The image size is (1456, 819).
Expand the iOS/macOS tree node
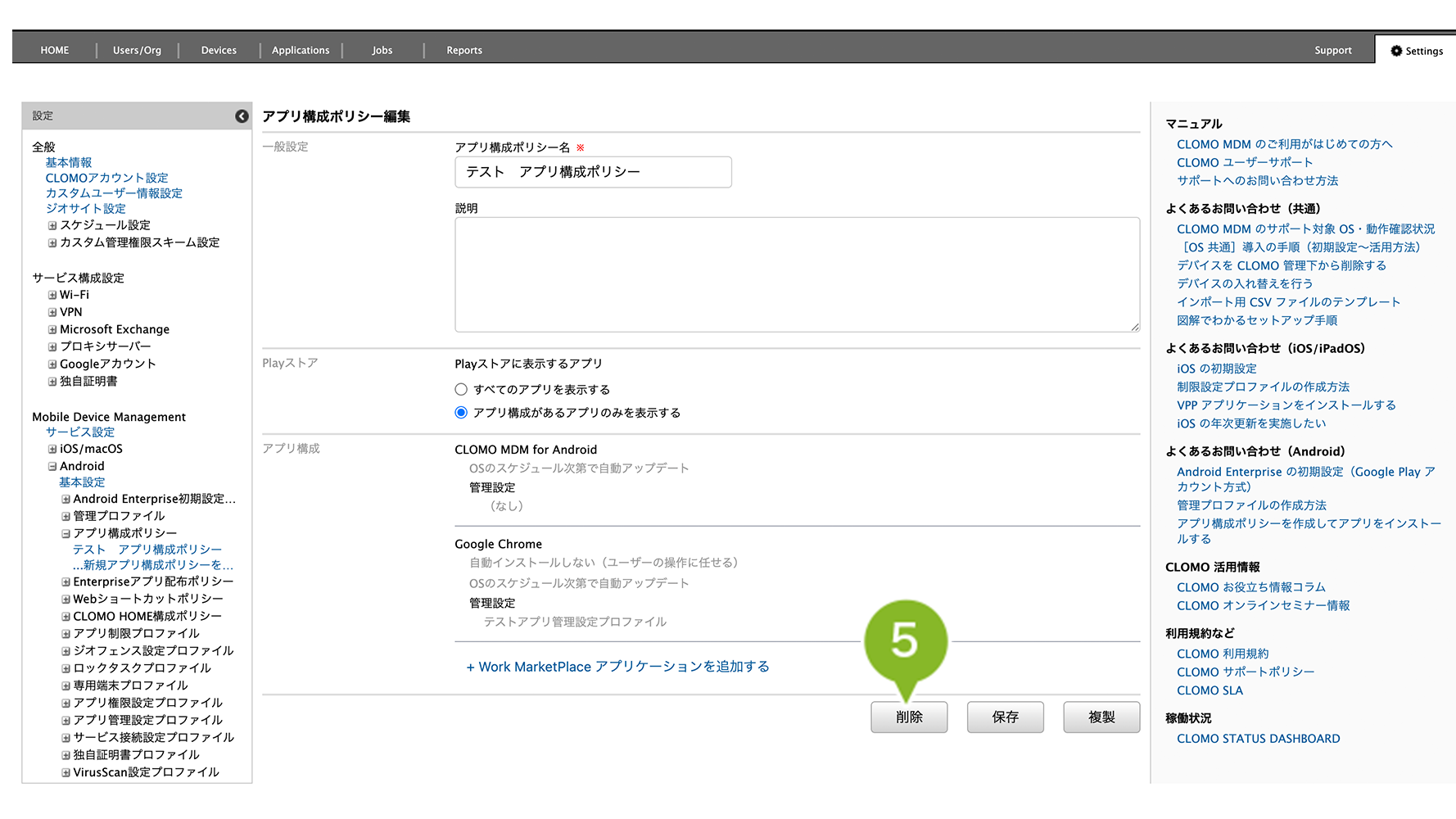(x=52, y=449)
